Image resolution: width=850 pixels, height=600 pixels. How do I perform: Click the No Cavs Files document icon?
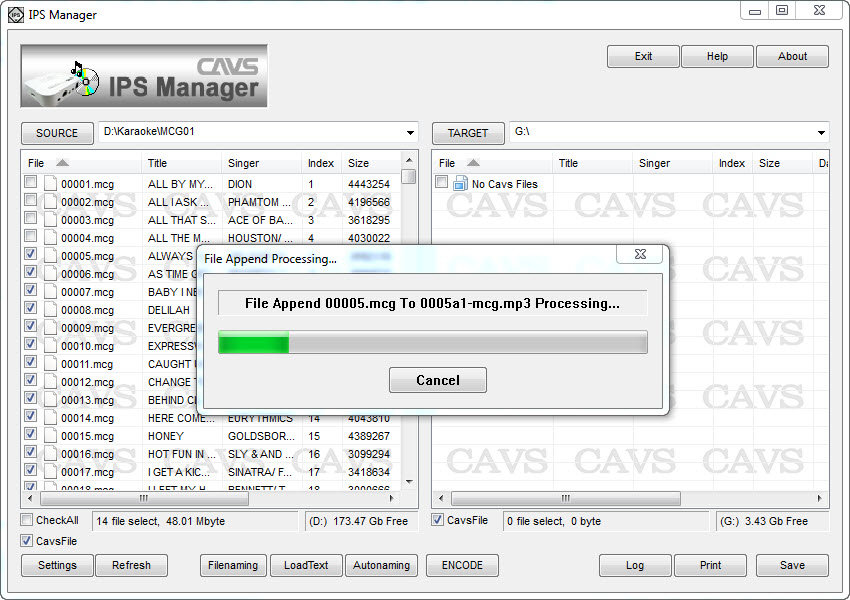click(460, 184)
